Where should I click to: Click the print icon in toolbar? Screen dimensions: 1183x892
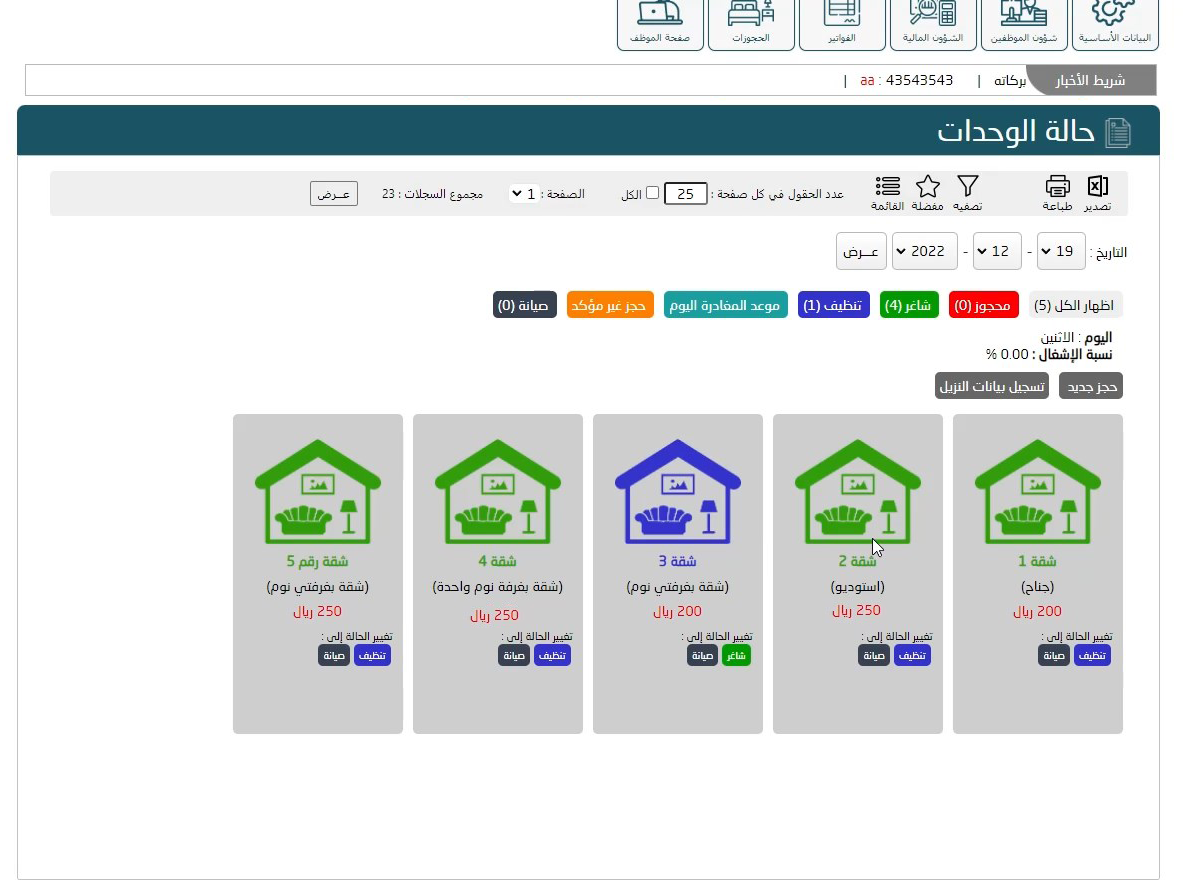click(x=1058, y=186)
